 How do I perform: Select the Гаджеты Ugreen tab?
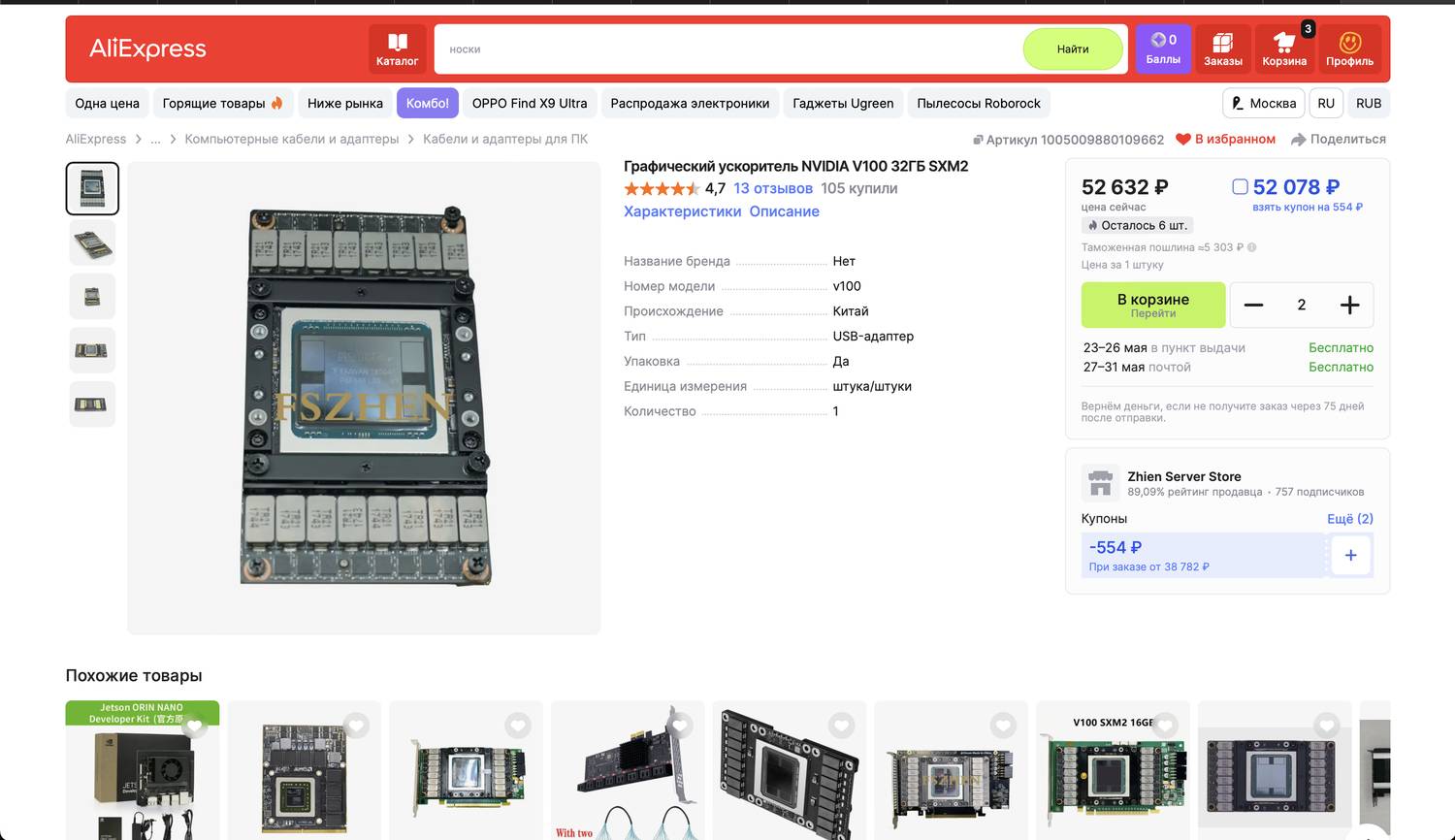point(843,103)
